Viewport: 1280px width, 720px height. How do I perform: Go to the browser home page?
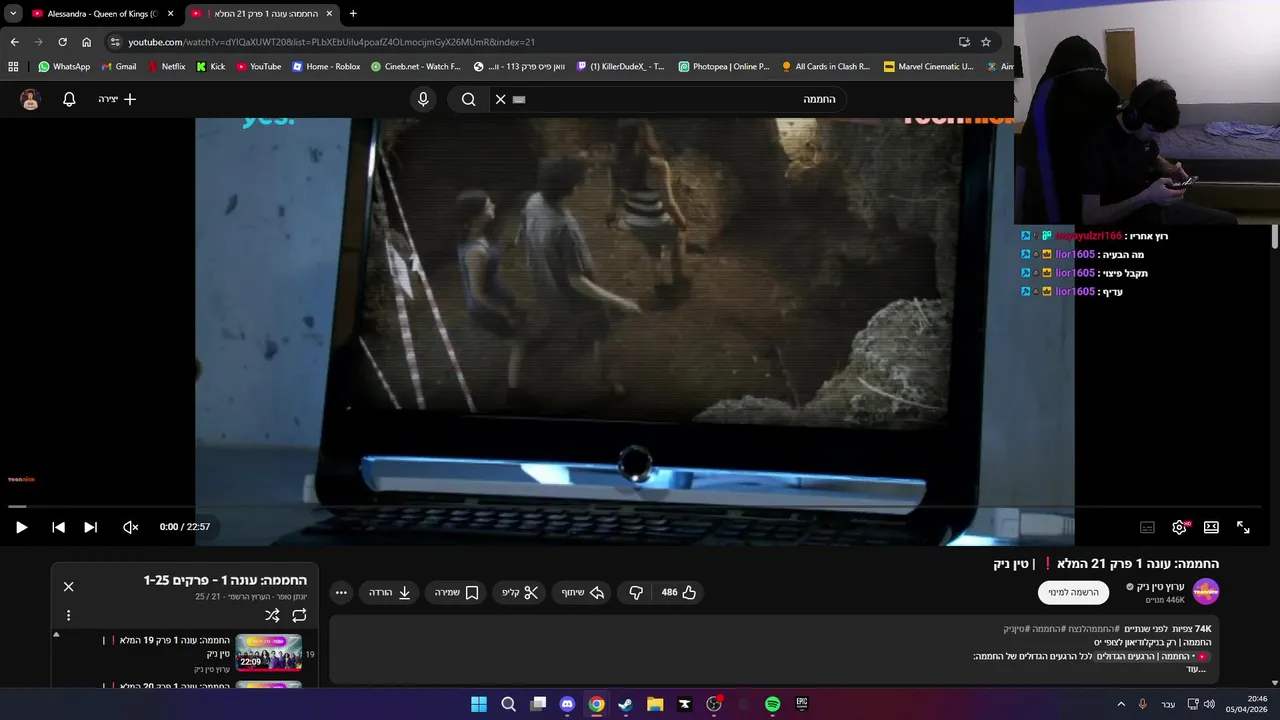[86, 42]
